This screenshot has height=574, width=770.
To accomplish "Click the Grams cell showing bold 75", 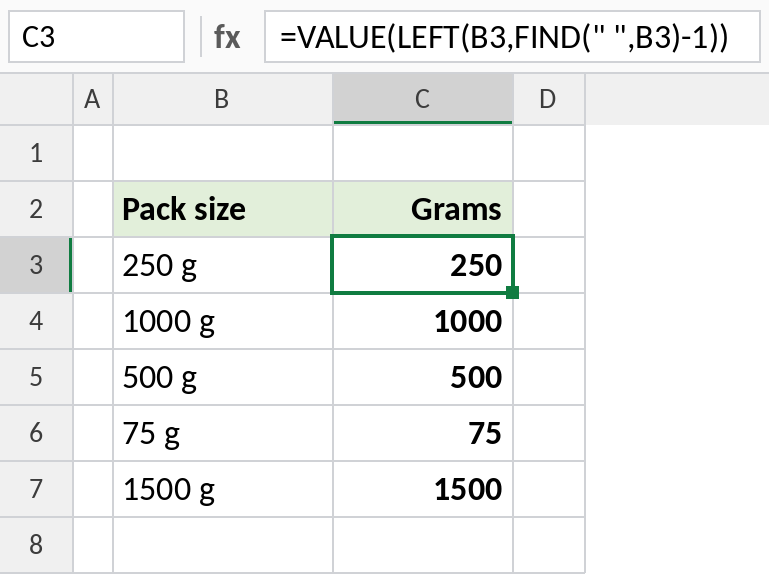I will point(423,433).
